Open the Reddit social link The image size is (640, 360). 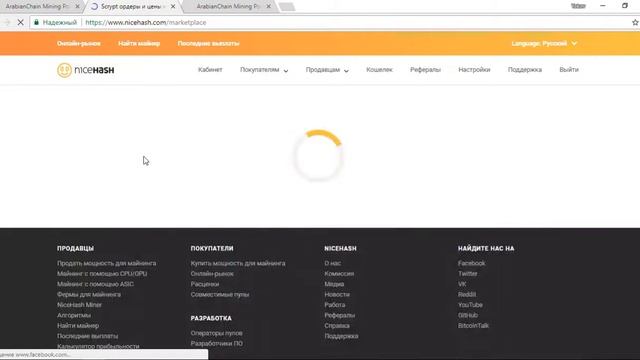(467, 294)
